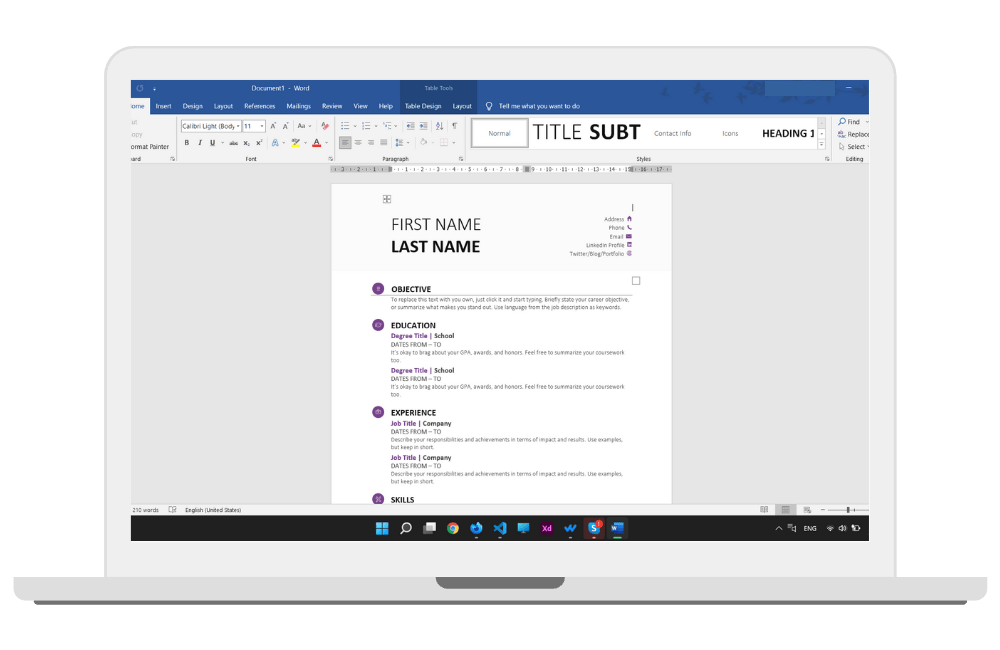This screenshot has height=650, width=1000.
Task: Expand highlight color dropdown arrow
Action: click(x=305, y=143)
